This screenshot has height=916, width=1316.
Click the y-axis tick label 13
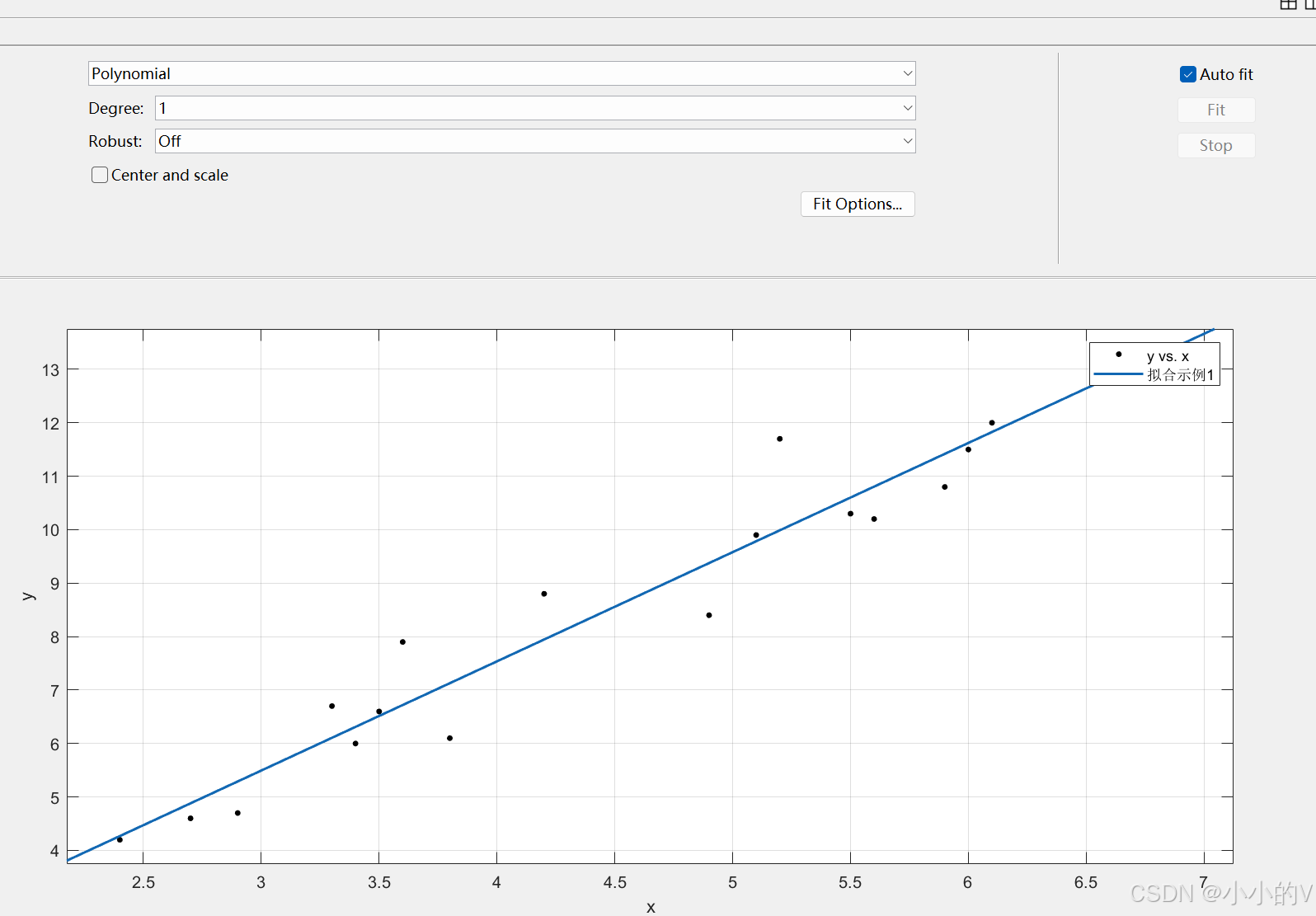51,370
